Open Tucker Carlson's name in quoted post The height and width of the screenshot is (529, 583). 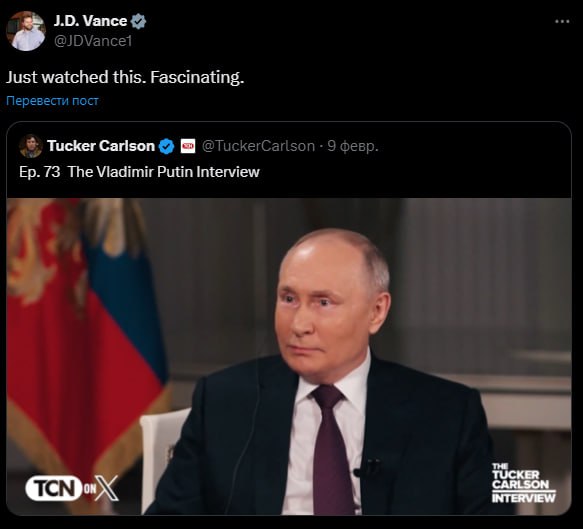pyautogui.click(x=101, y=146)
